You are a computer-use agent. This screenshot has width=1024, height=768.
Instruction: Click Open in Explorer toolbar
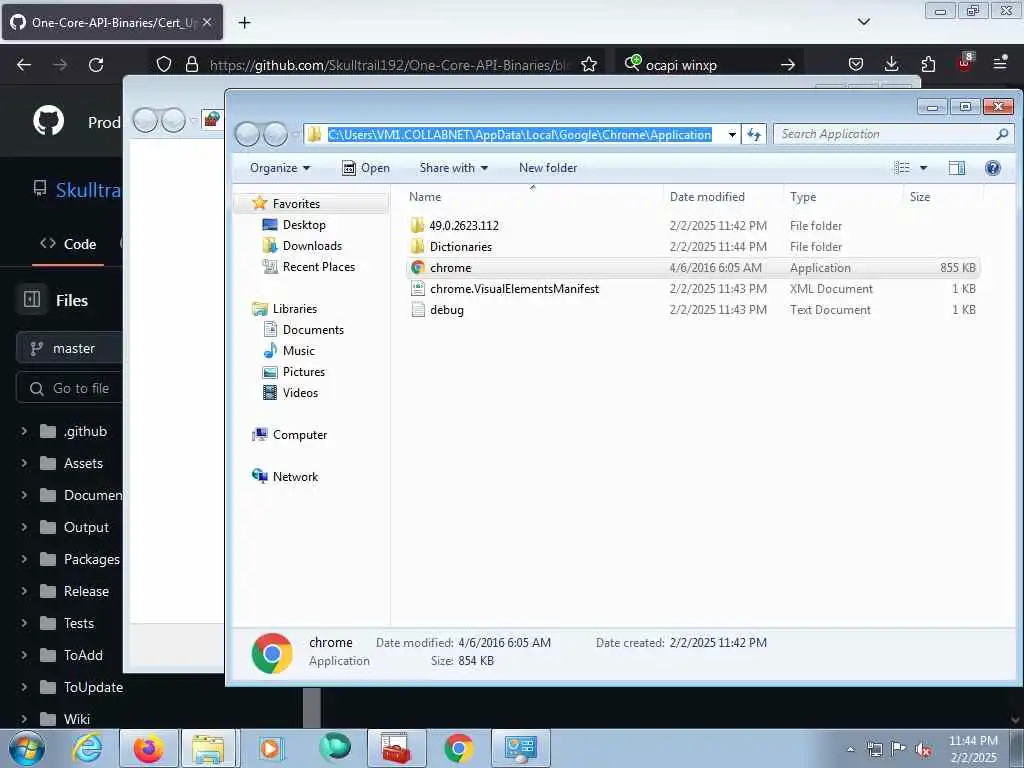tap(366, 168)
